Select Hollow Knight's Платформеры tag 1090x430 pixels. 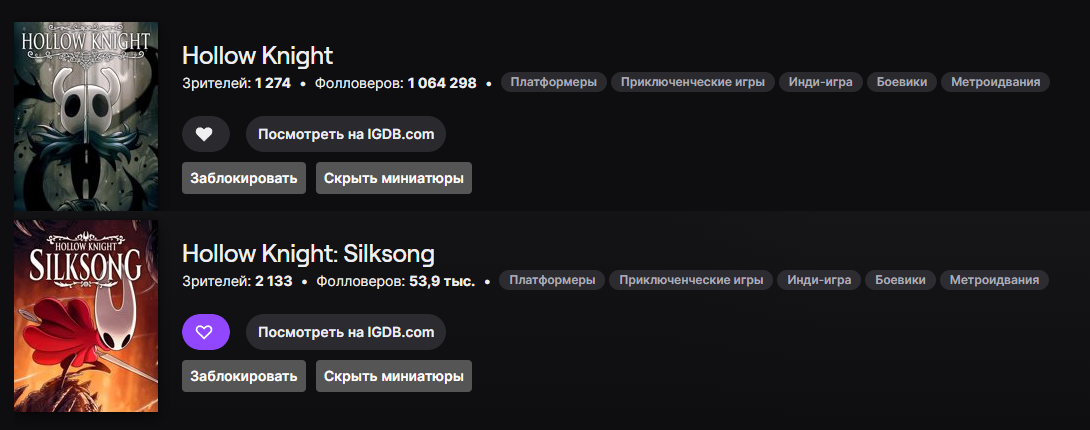[x=553, y=82]
